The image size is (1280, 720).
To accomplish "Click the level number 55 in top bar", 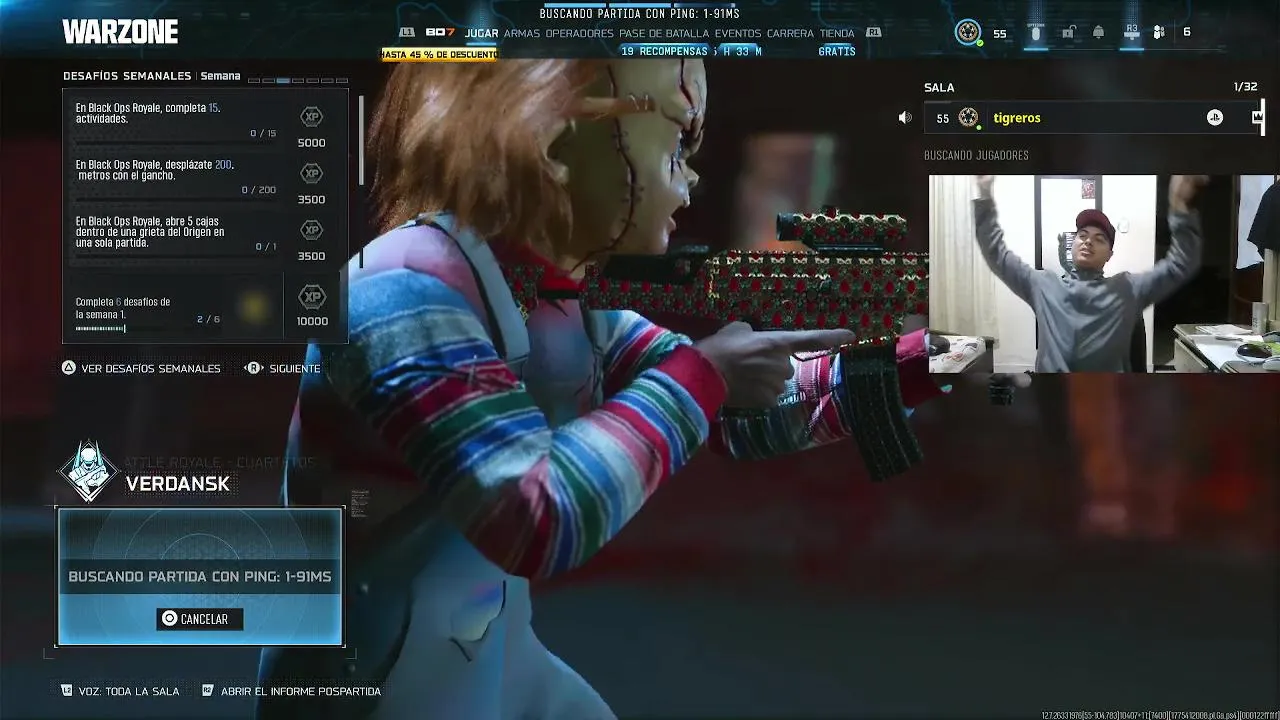I will (1000, 34).
